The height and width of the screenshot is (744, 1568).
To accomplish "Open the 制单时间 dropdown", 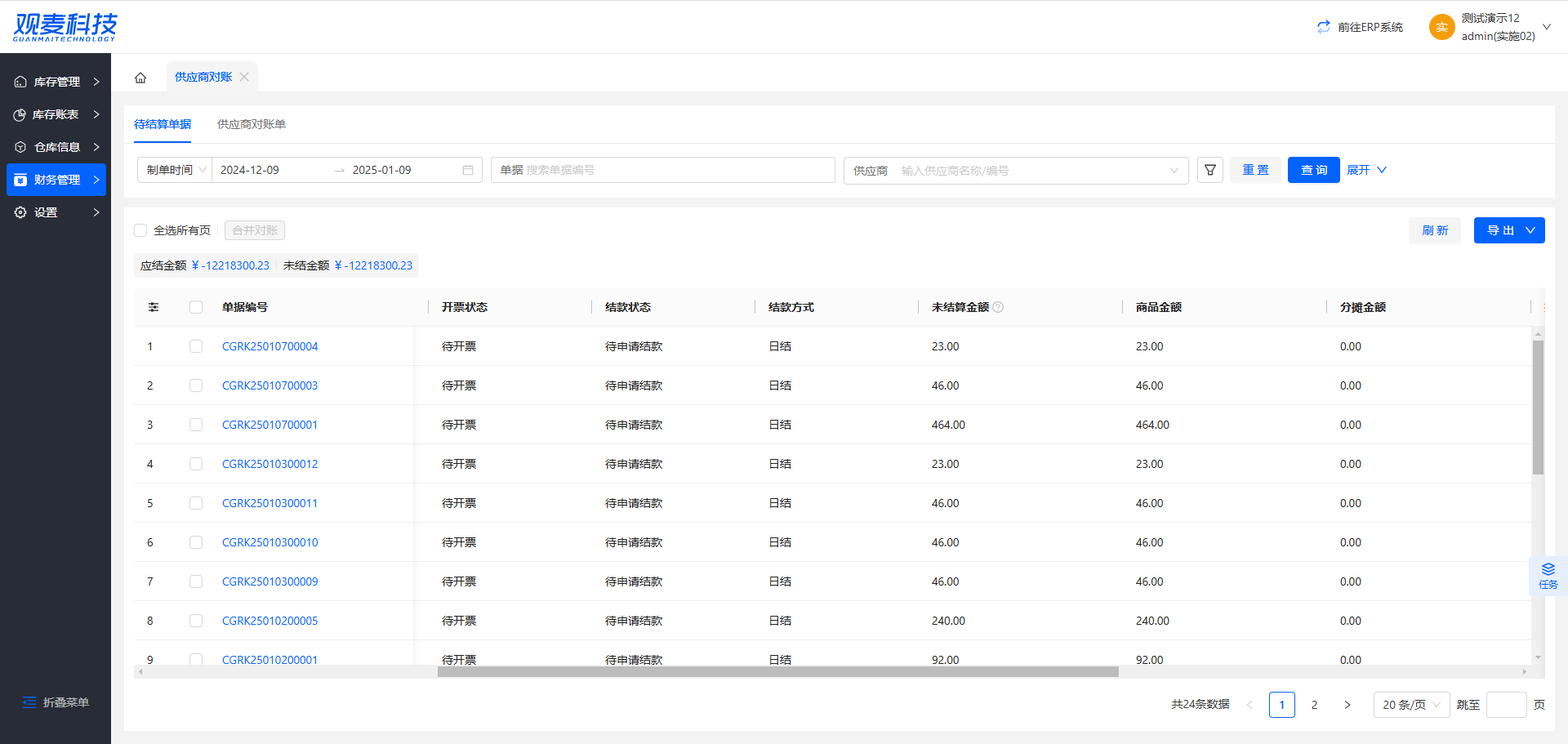I will point(175,170).
